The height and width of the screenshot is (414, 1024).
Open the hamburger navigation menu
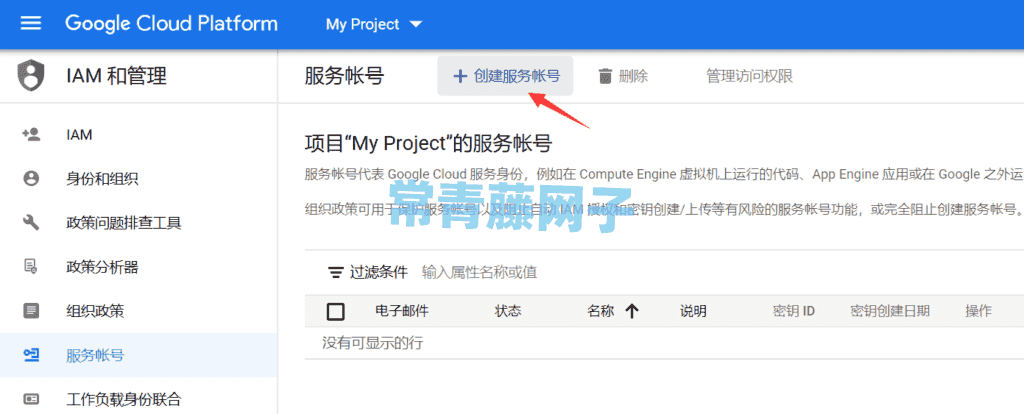[31, 24]
